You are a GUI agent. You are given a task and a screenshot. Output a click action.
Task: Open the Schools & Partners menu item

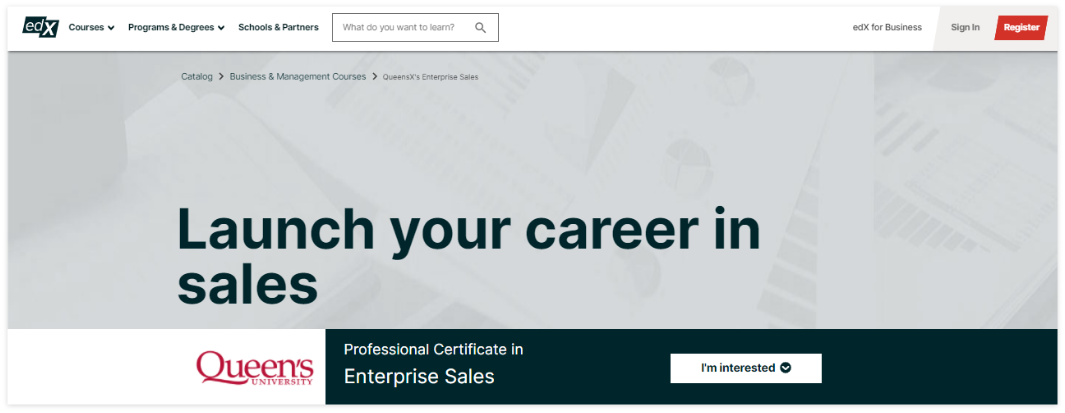click(278, 28)
